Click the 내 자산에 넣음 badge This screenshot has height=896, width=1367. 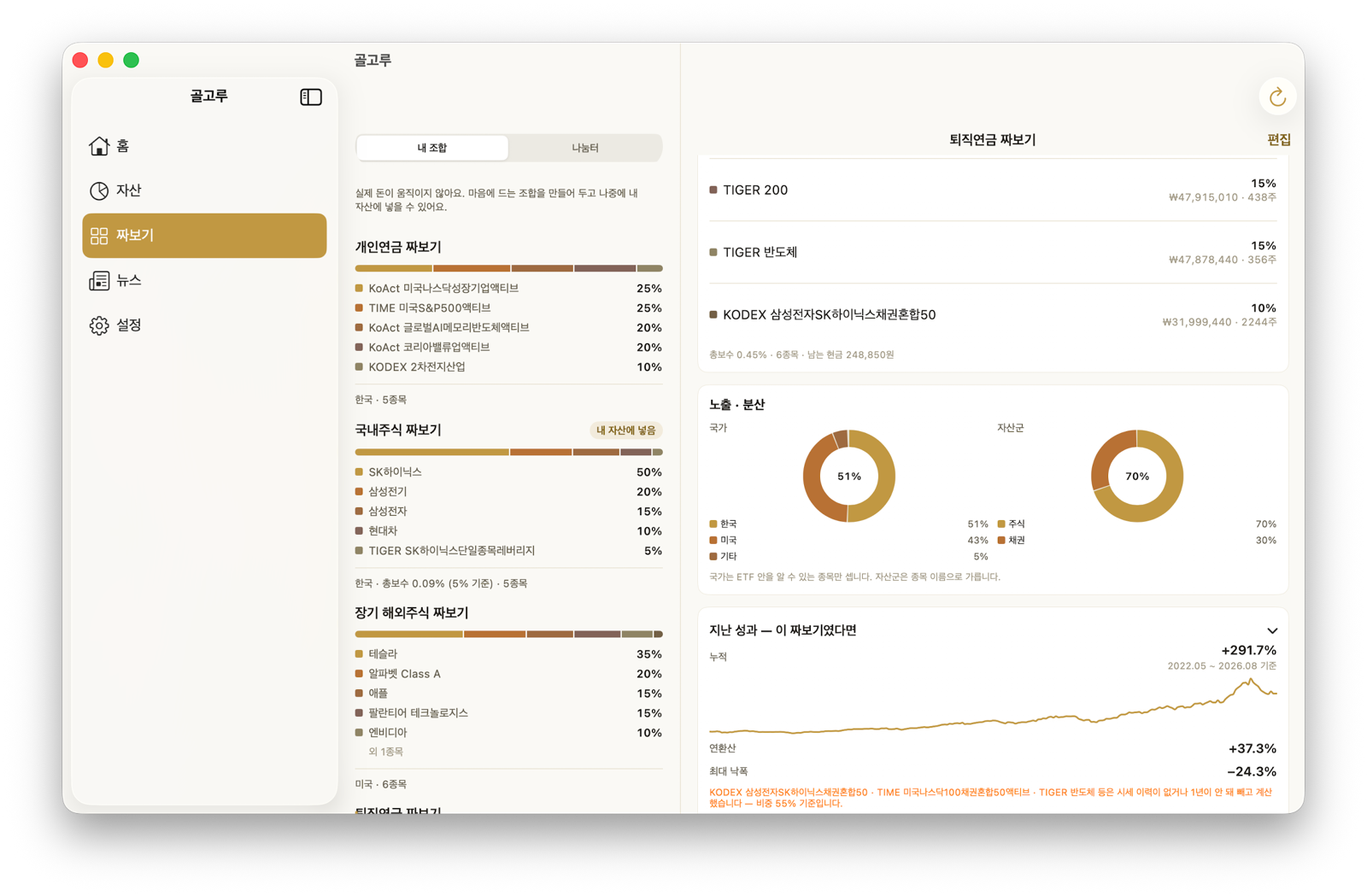click(626, 430)
